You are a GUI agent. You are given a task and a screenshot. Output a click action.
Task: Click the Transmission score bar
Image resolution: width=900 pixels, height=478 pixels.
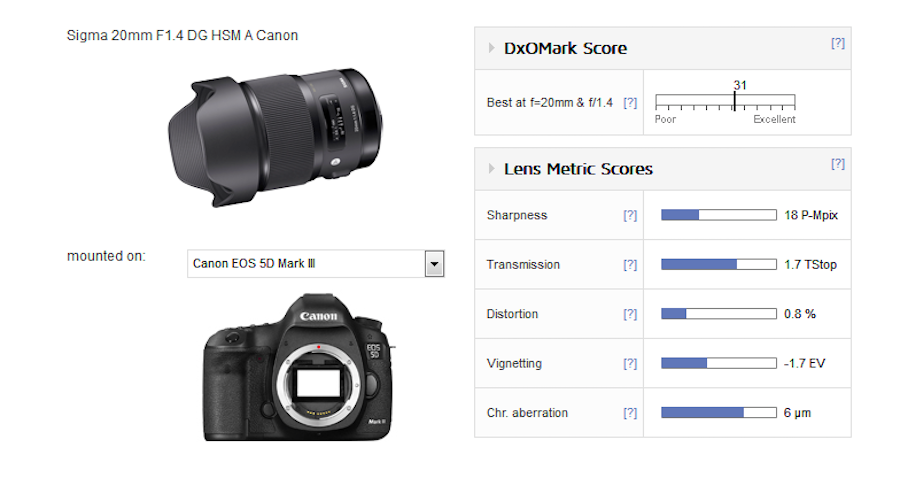pyautogui.click(x=718, y=265)
